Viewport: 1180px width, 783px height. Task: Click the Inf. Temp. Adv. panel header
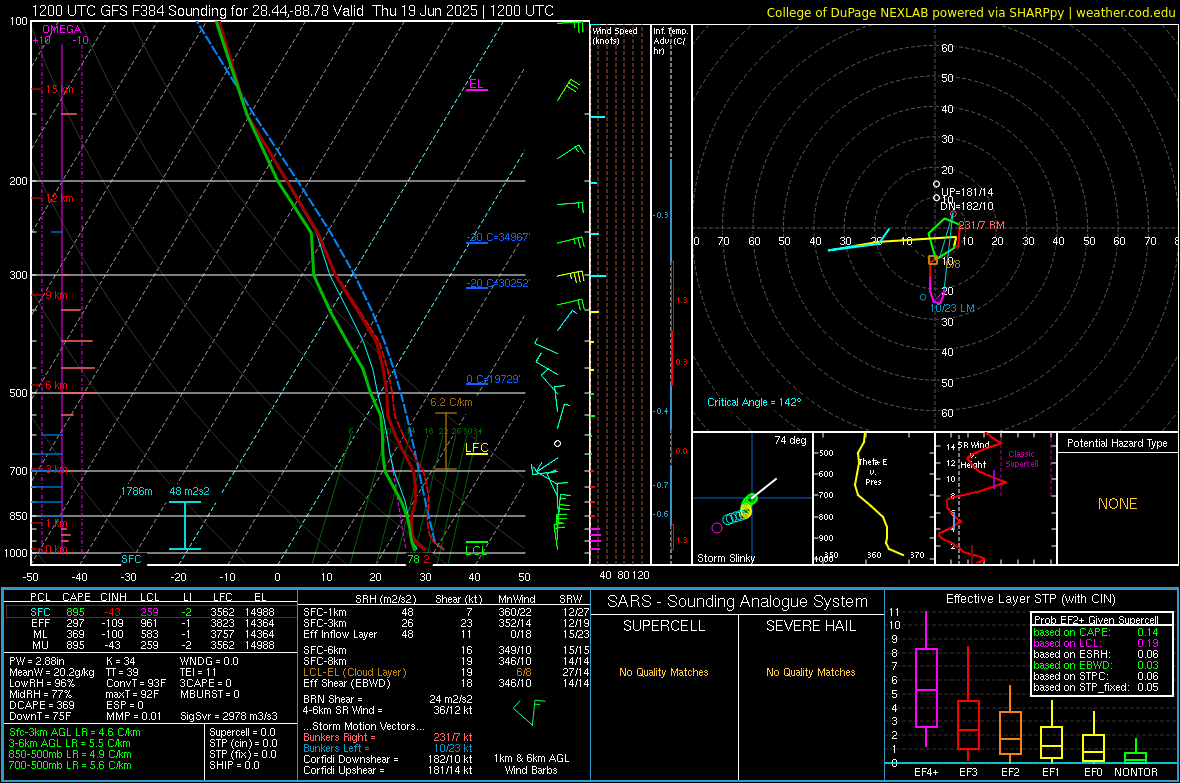(x=671, y=41)
